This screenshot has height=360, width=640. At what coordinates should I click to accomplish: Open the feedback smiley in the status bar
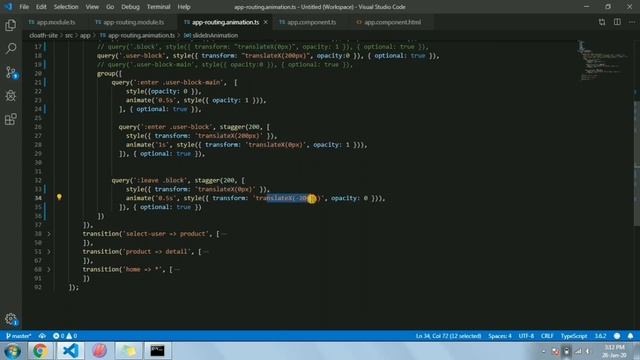tap(617, 336)
